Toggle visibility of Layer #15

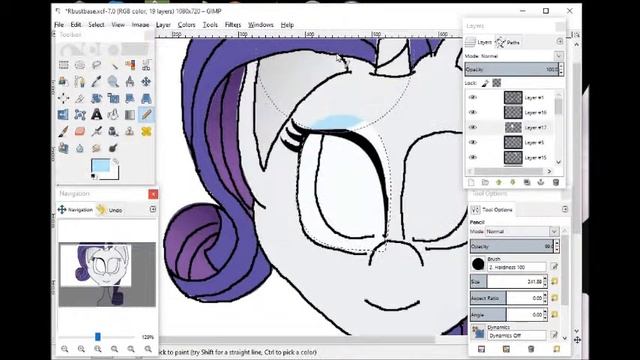pos(473,157)
